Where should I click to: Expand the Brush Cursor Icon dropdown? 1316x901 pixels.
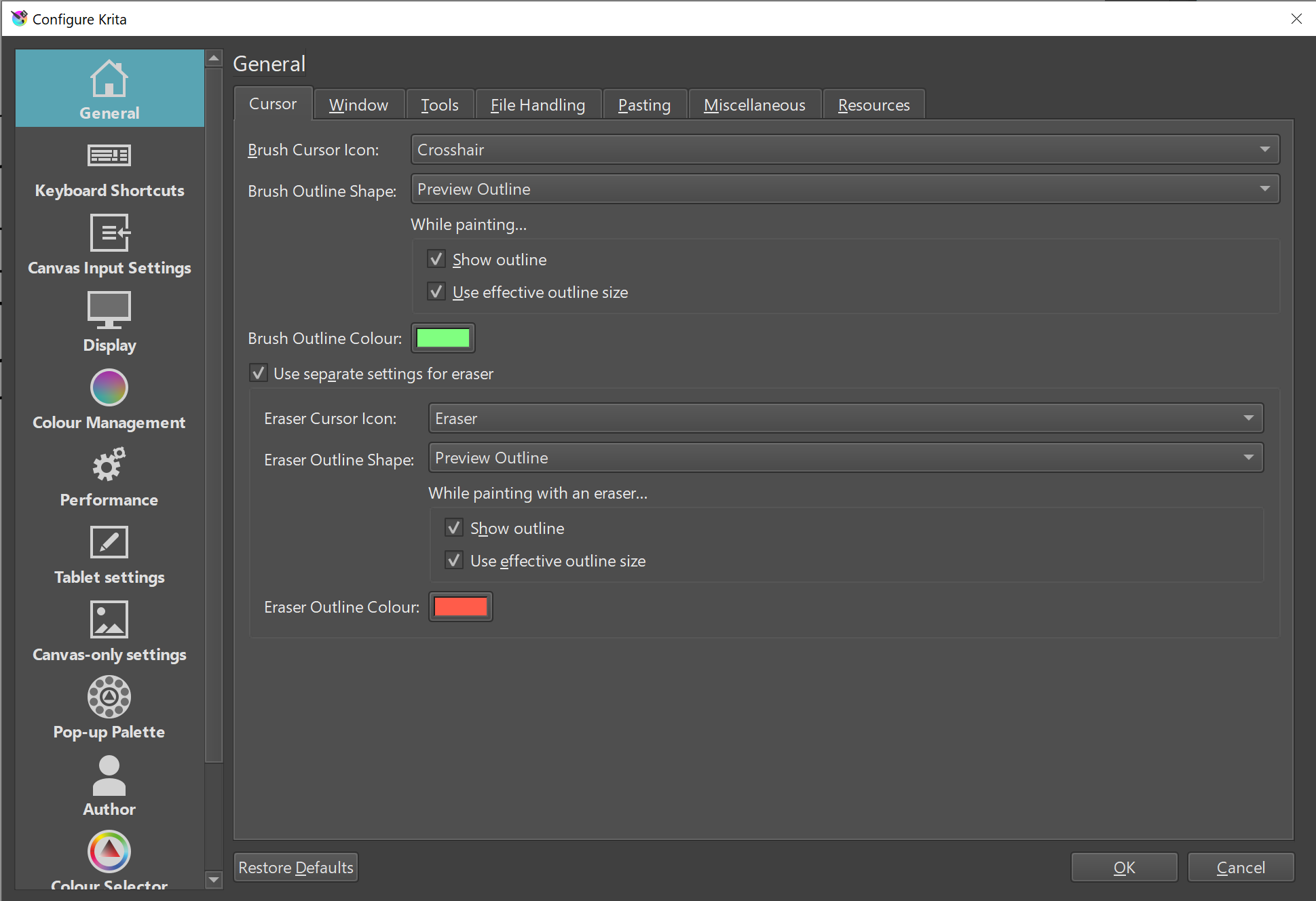pyautogui.click(x=844, y=149)
